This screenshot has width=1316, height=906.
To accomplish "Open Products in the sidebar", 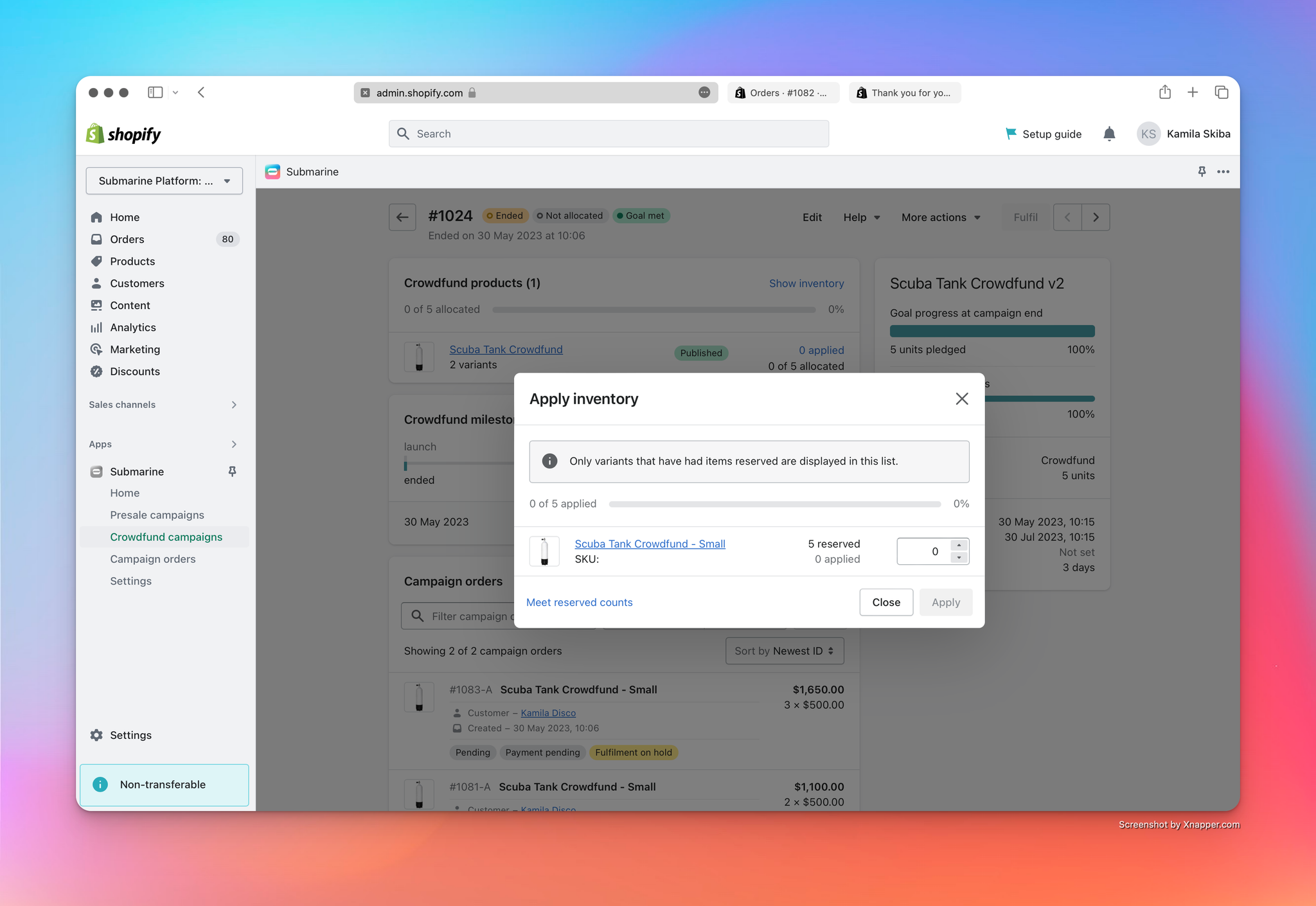I will point(132,262).
